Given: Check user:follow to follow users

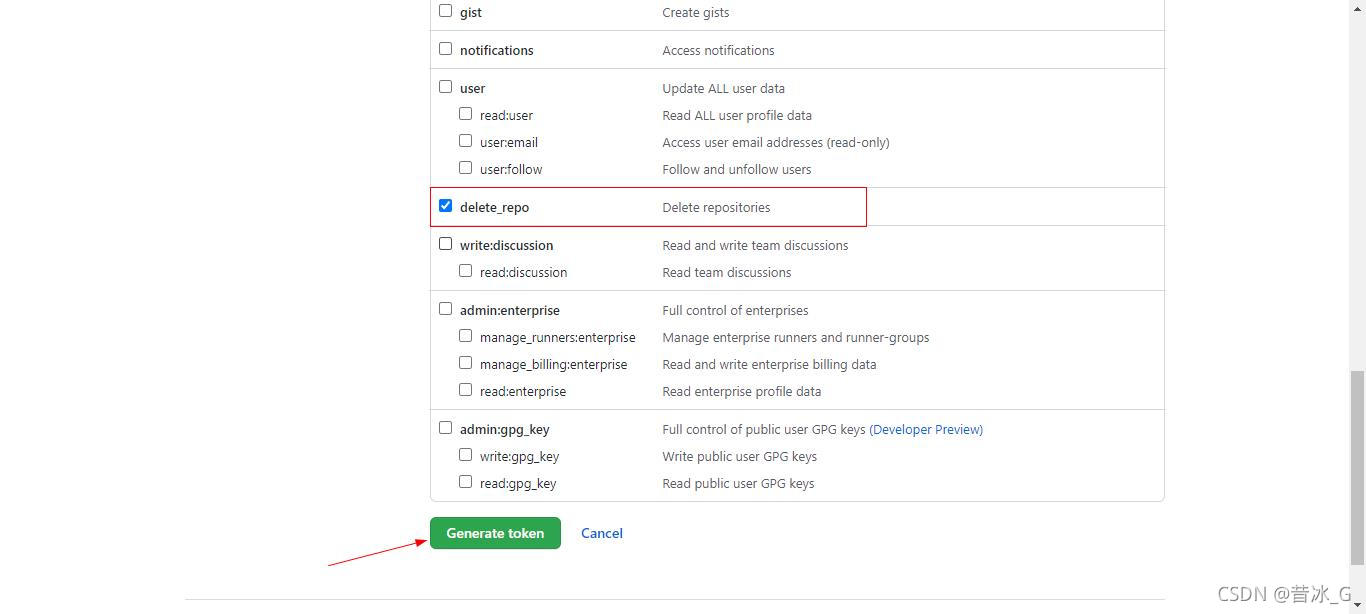Looking at the screenshot, I should (x=466, y=168).
